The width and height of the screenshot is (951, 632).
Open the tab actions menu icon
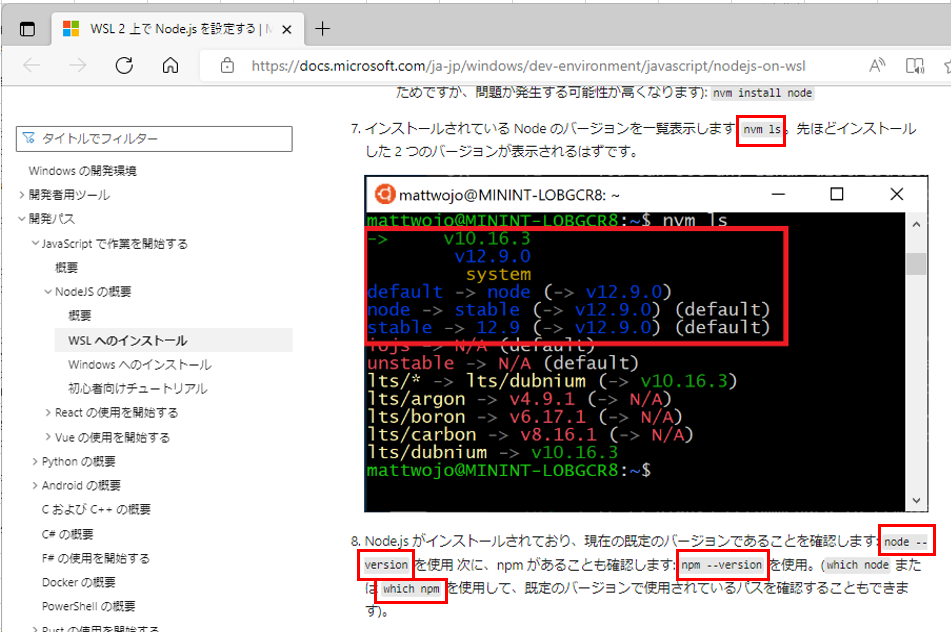[27, 29]
